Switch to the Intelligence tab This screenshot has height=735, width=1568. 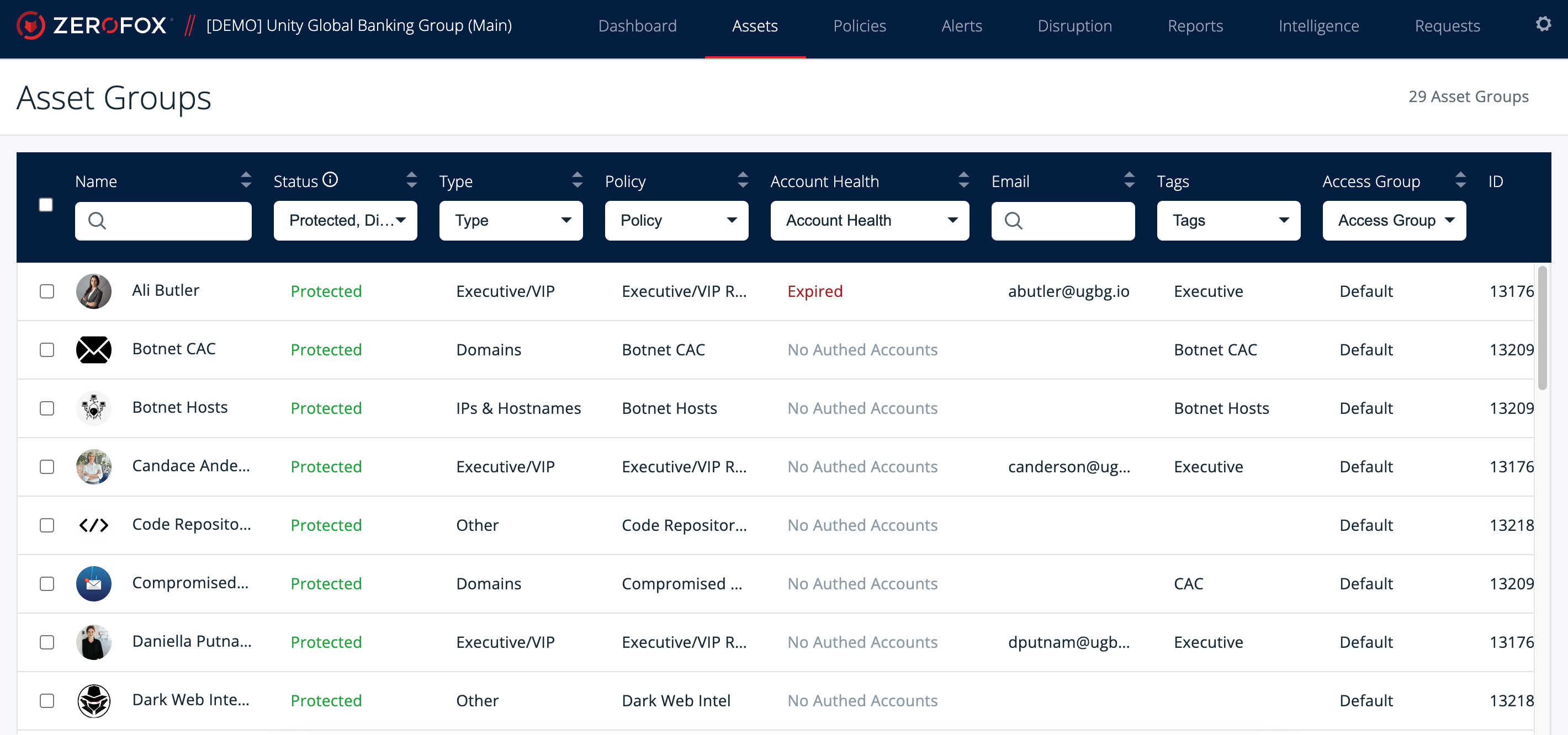coord(1318,26)
